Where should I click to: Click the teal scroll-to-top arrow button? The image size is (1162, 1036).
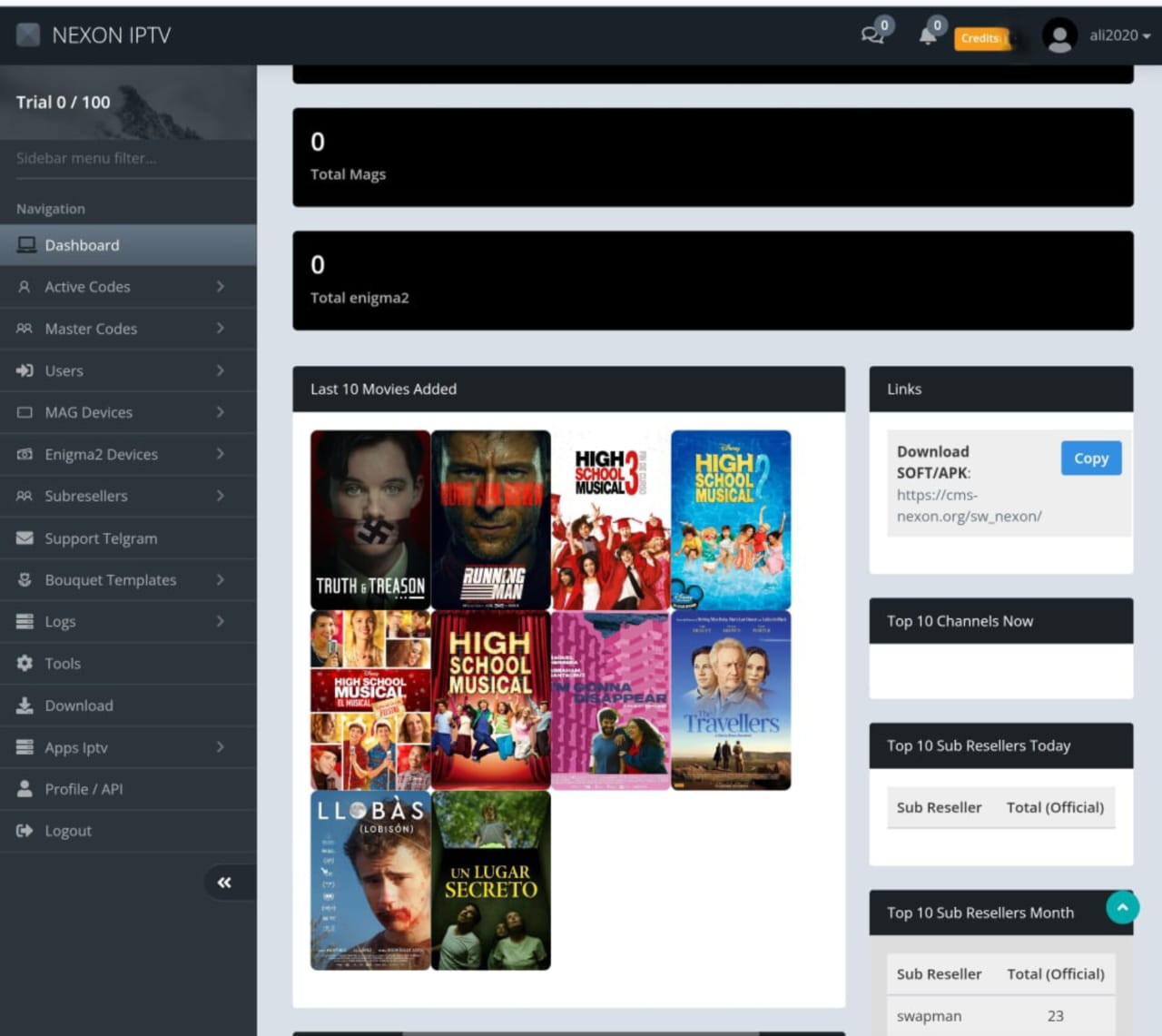[x=1123, y=907]
